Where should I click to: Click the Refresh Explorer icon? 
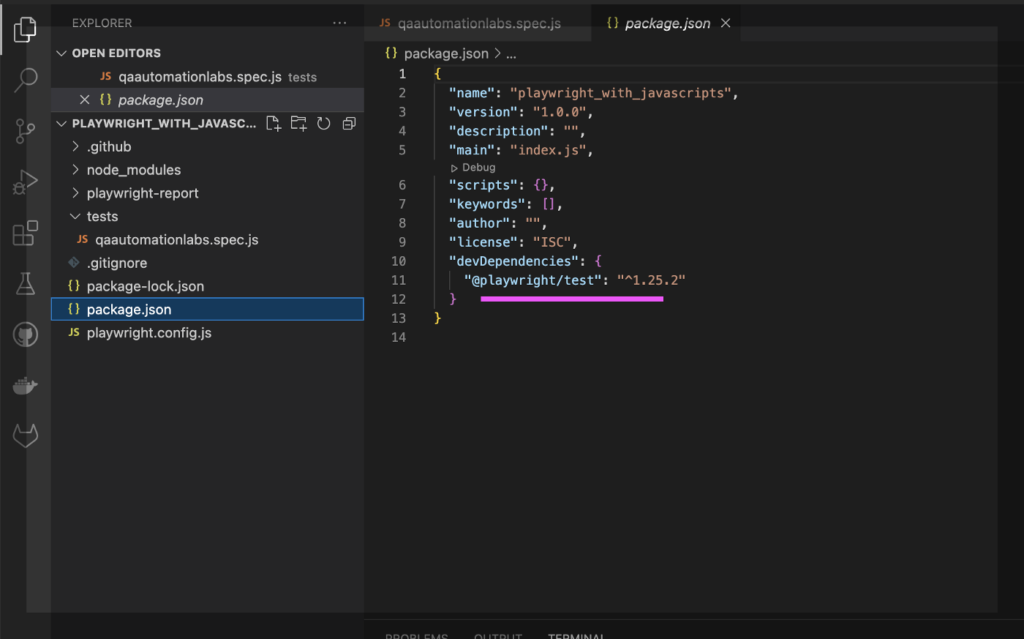[x=324, y=123]
